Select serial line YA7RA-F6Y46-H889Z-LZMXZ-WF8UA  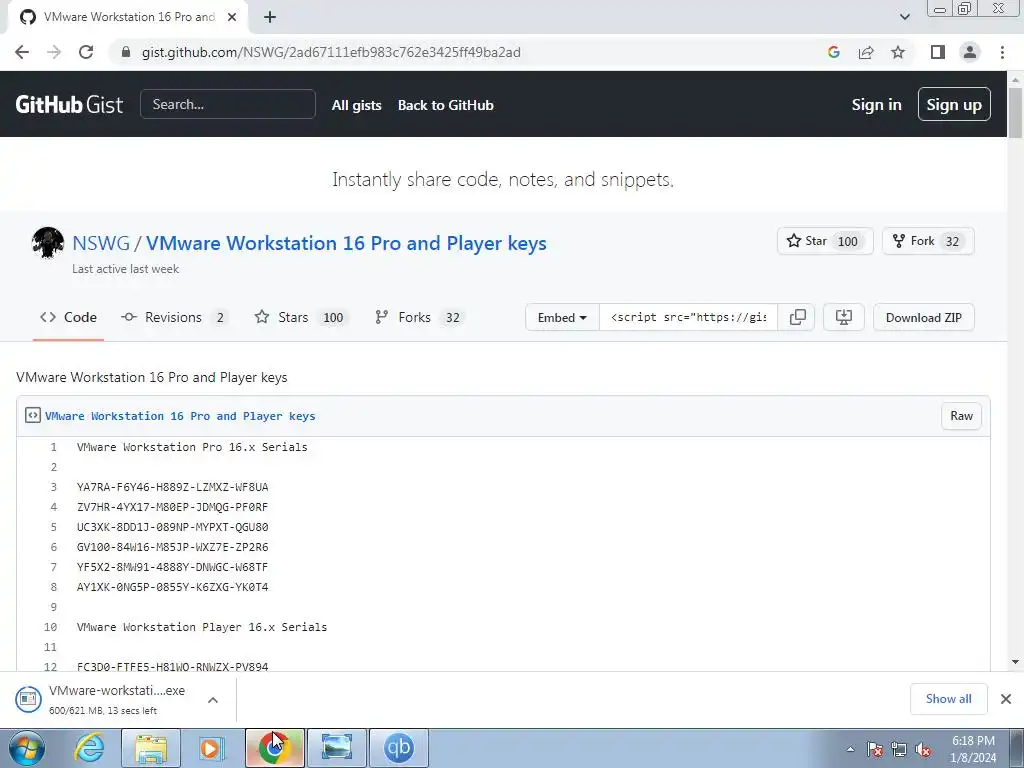tap(172, 487)
